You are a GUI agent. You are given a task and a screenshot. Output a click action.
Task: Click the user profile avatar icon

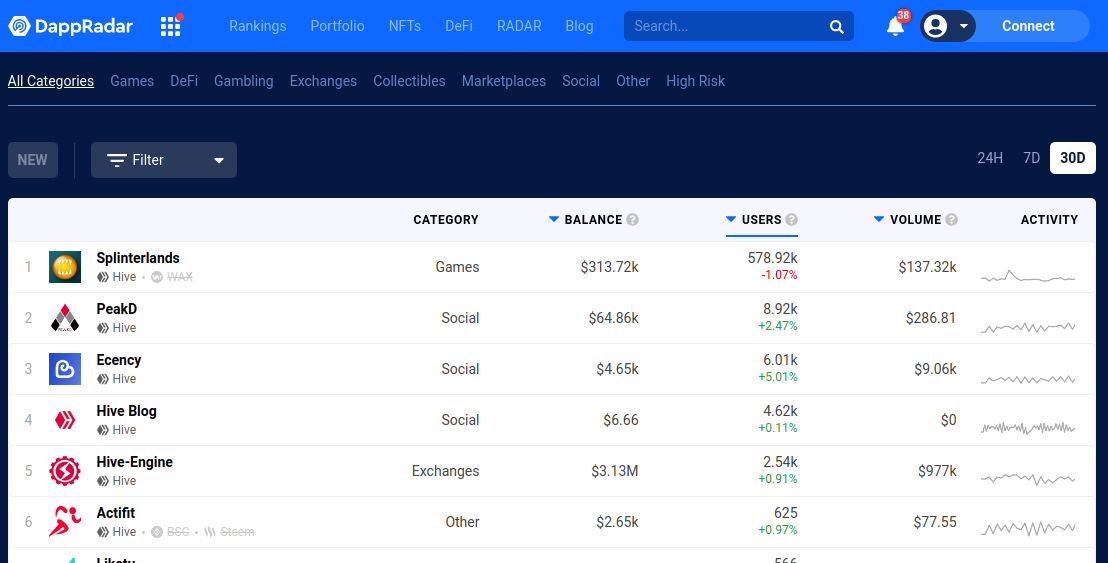(936, 26)
